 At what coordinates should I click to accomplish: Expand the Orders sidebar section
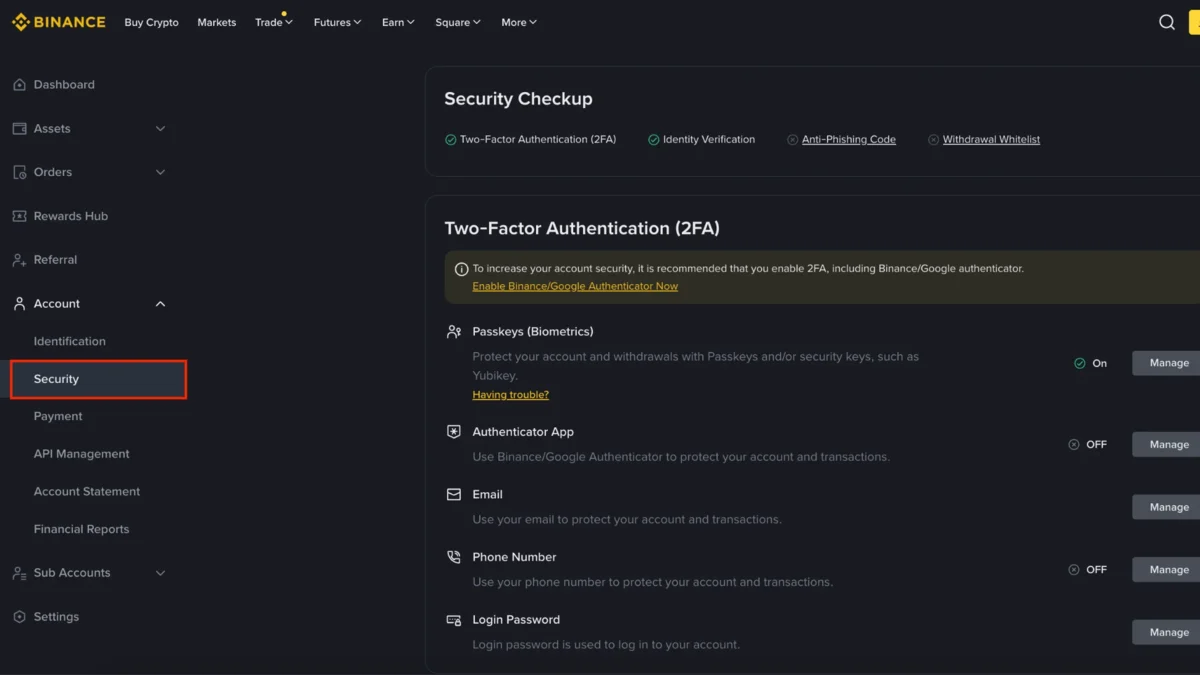(x=160, y=172)
